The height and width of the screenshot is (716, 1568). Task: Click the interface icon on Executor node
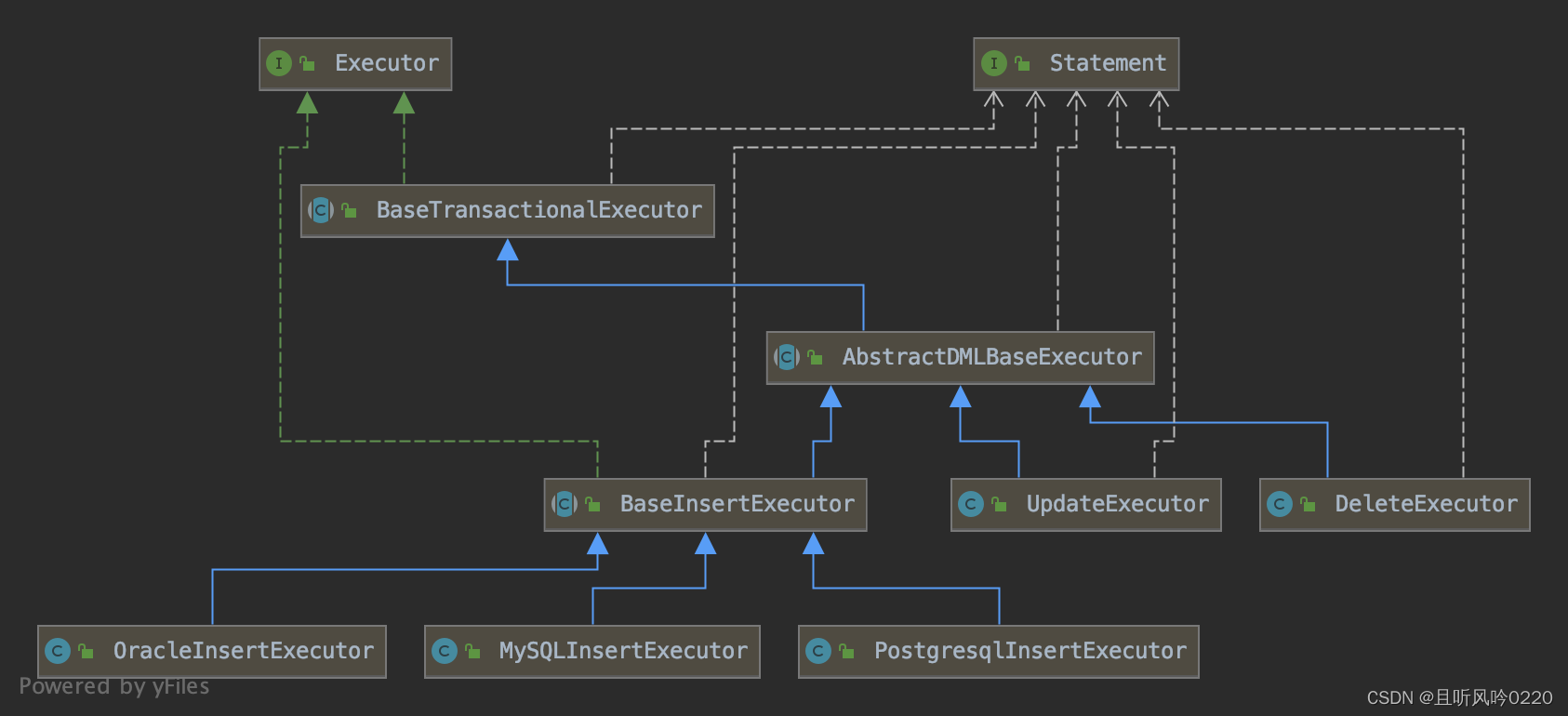279,63
